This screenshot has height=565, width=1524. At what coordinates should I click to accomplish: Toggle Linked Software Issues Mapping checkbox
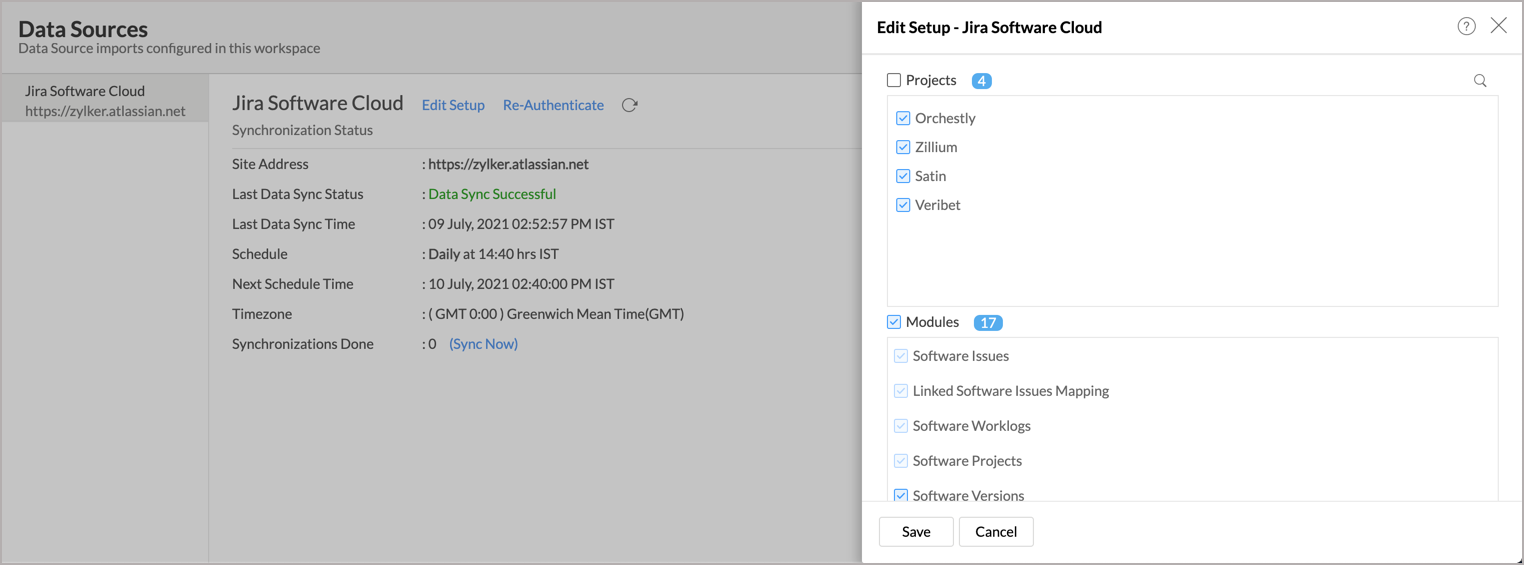[901, 391]
